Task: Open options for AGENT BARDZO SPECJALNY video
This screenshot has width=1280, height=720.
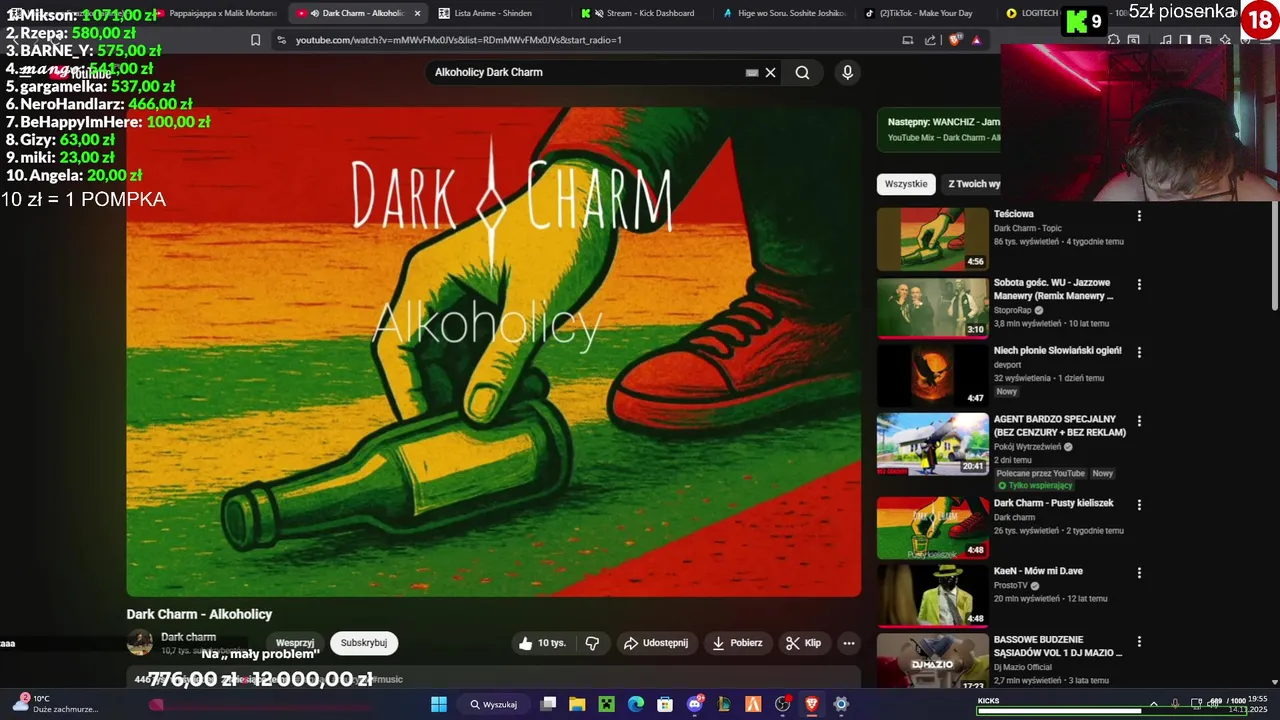Action: 1139,421
